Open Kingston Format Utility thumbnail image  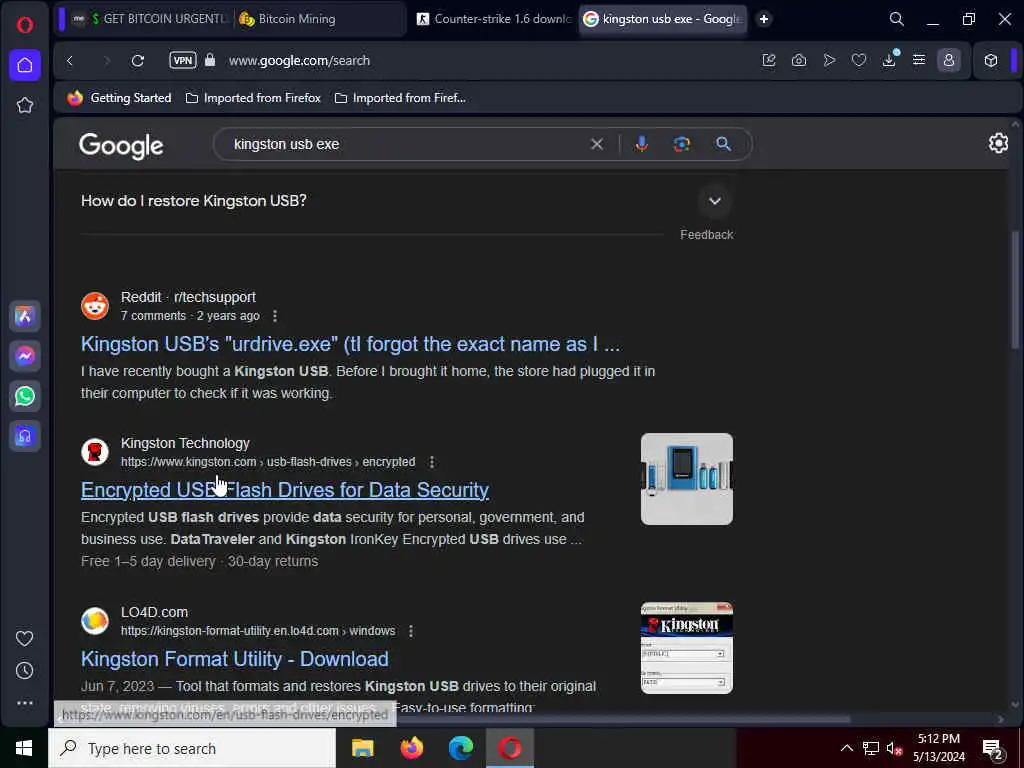coord(686,648)
